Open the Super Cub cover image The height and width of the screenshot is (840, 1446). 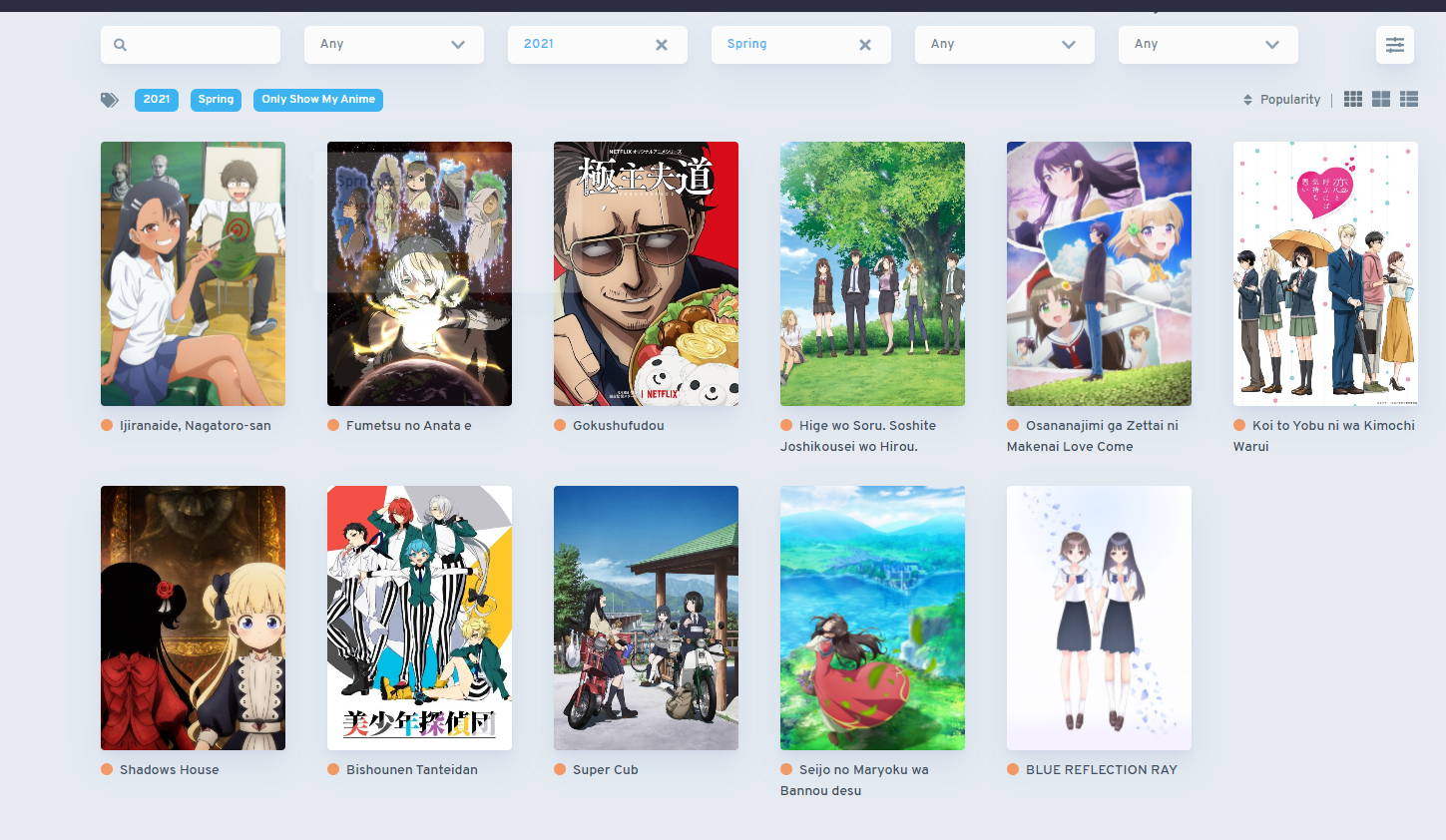[x=646, y=618]
